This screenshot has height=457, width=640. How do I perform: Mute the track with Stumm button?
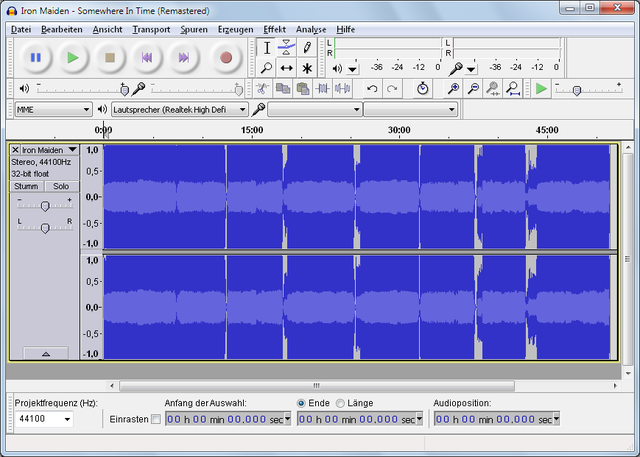click(x=26, y=186)
